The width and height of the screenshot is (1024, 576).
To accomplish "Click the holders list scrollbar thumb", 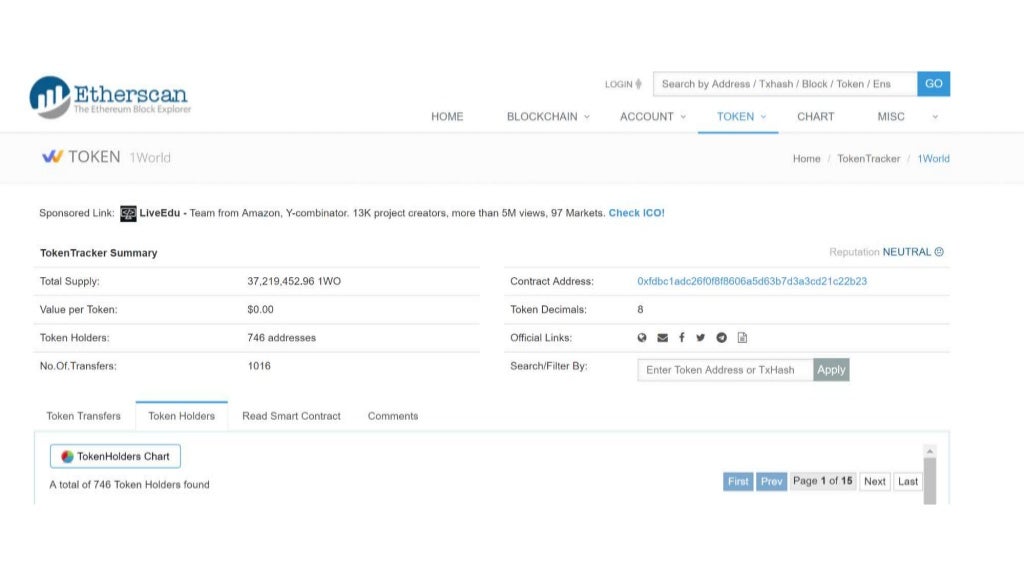I will click(929, 481).
